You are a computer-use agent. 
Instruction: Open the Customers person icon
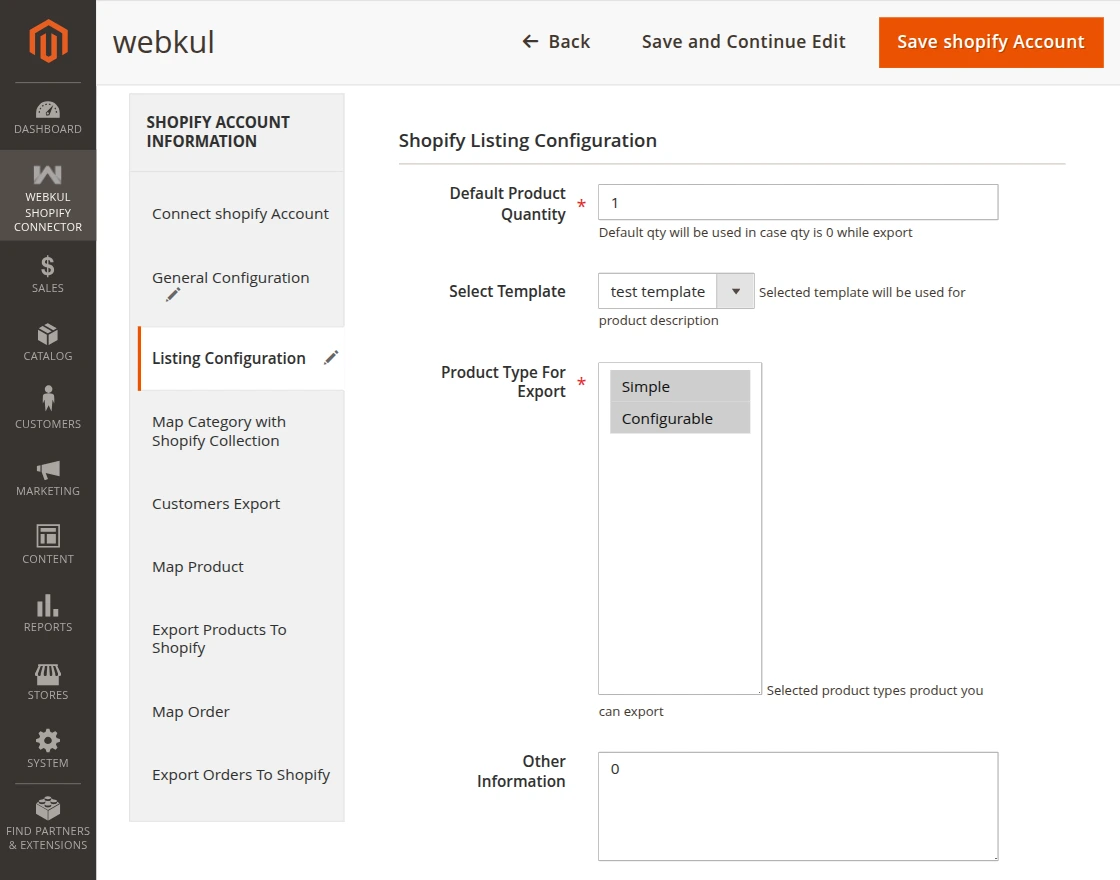coord(48,400)
